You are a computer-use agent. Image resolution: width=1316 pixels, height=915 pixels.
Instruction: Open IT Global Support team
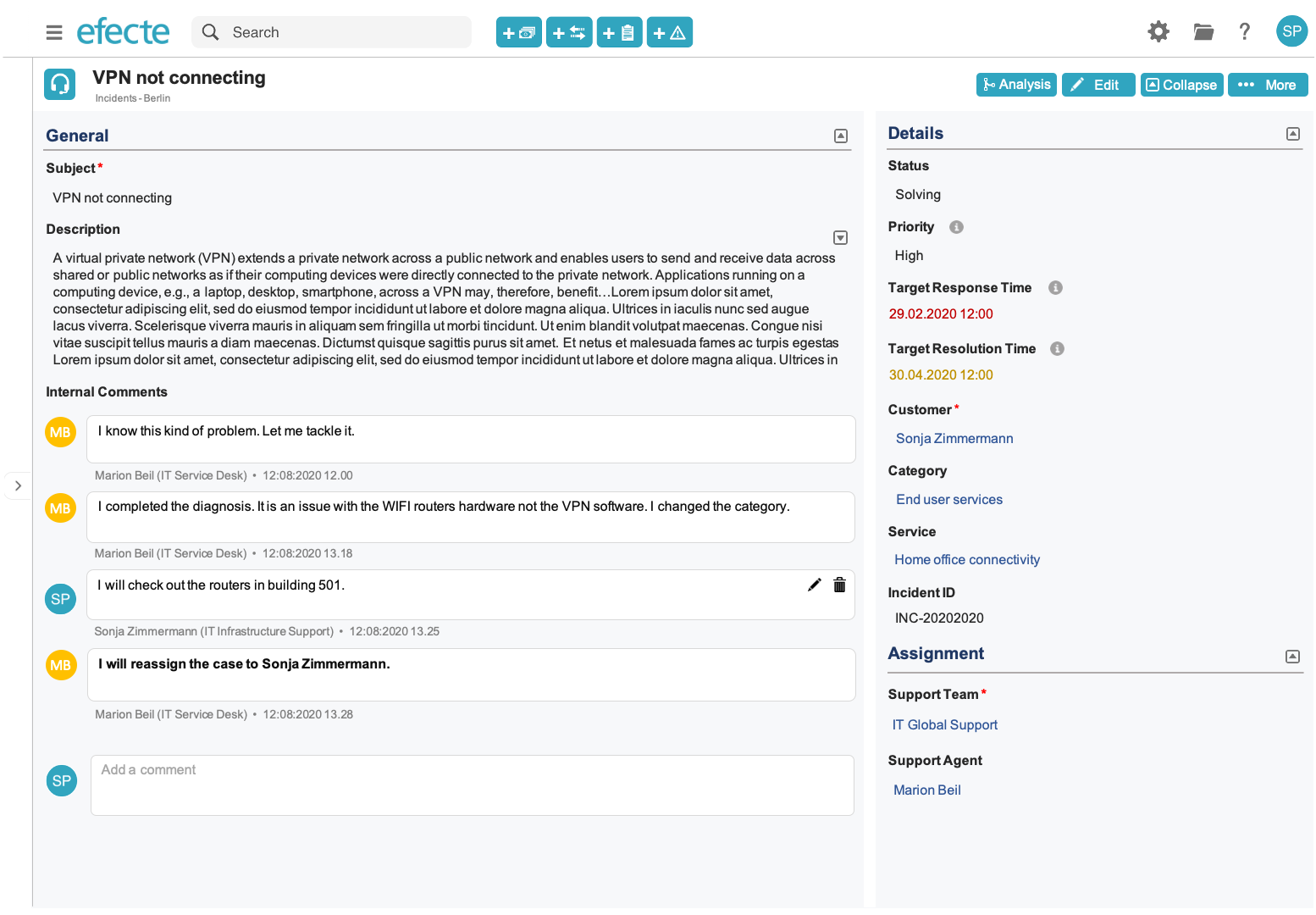point(945,725)
